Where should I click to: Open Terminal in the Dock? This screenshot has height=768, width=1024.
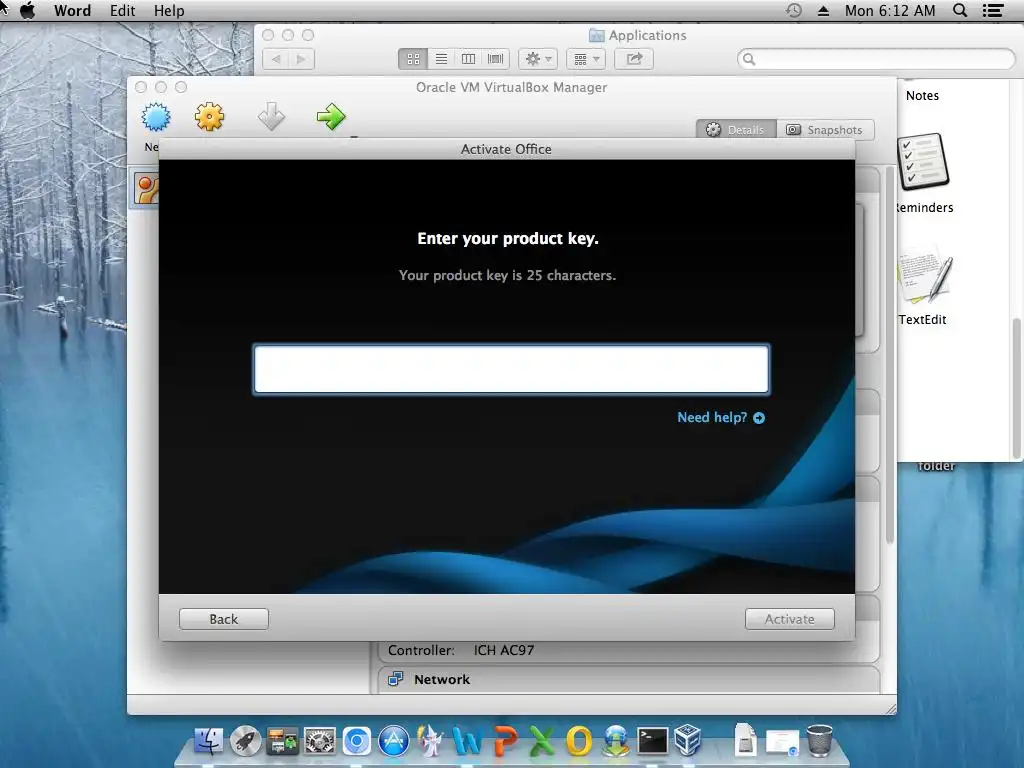tap(652, 741)
